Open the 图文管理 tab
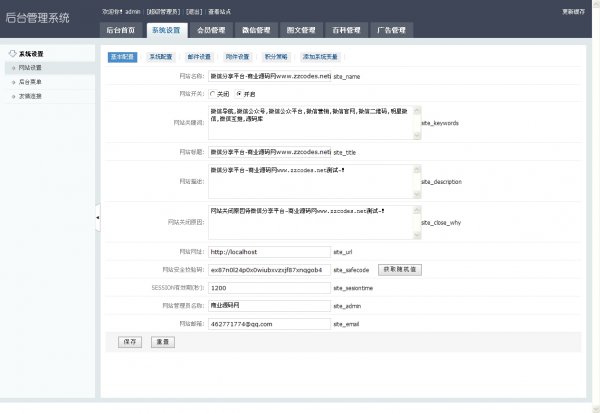Image resolution: width=600 pixels, height=413 pixels. point(301,30)
